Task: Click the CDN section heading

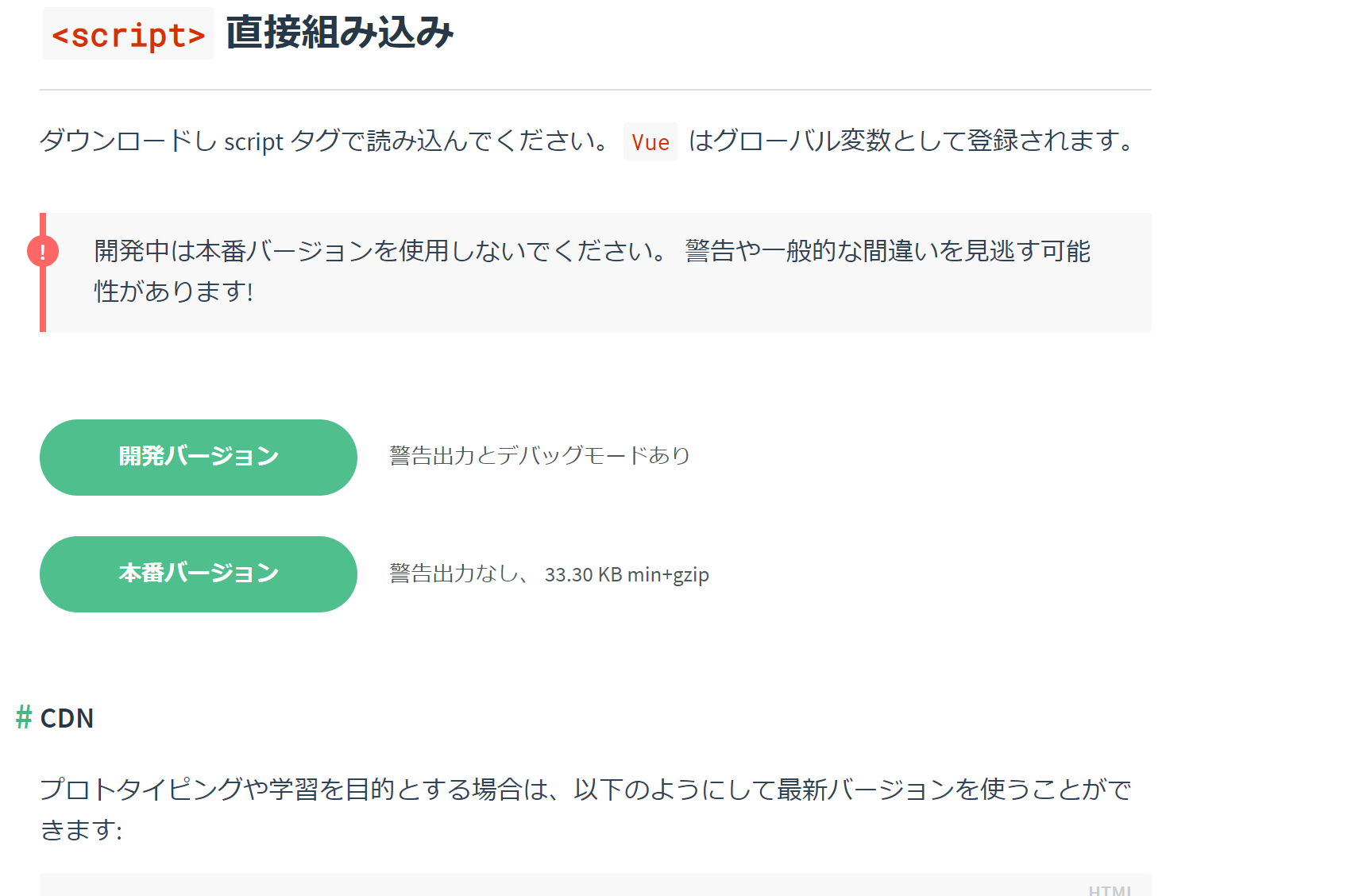Action: click(67, 718)
